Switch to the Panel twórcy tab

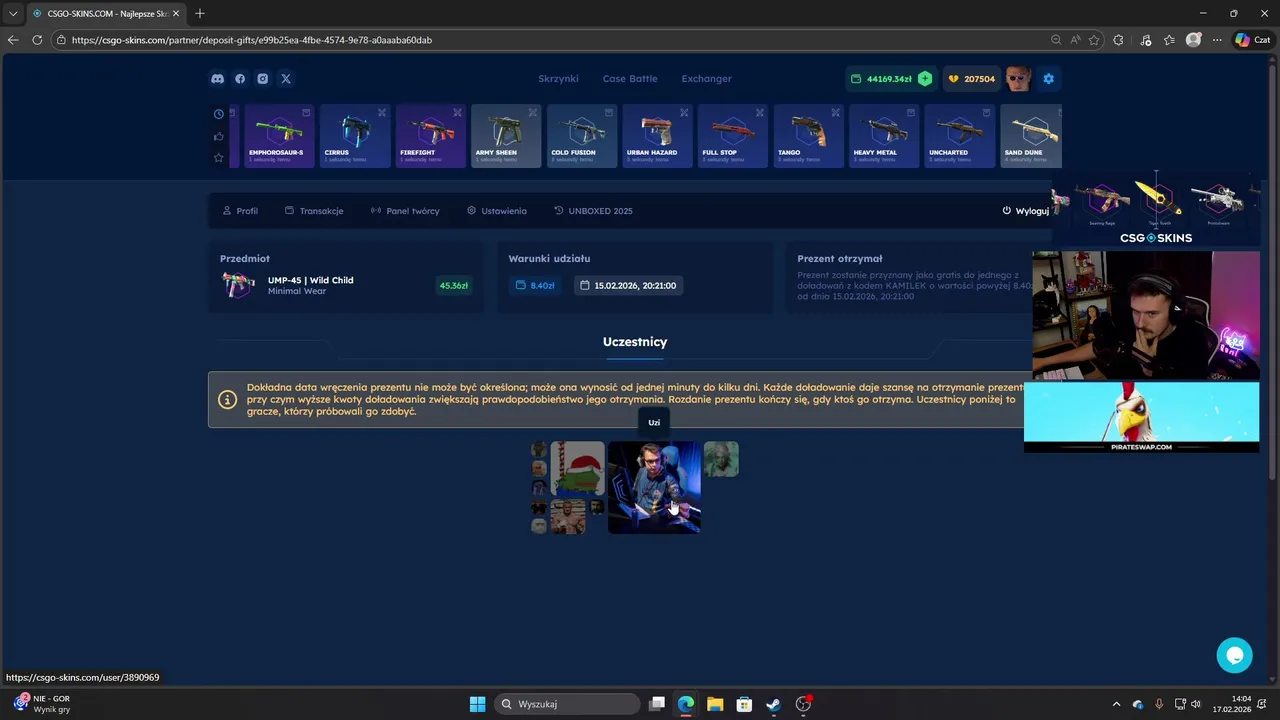click(405, 211)
